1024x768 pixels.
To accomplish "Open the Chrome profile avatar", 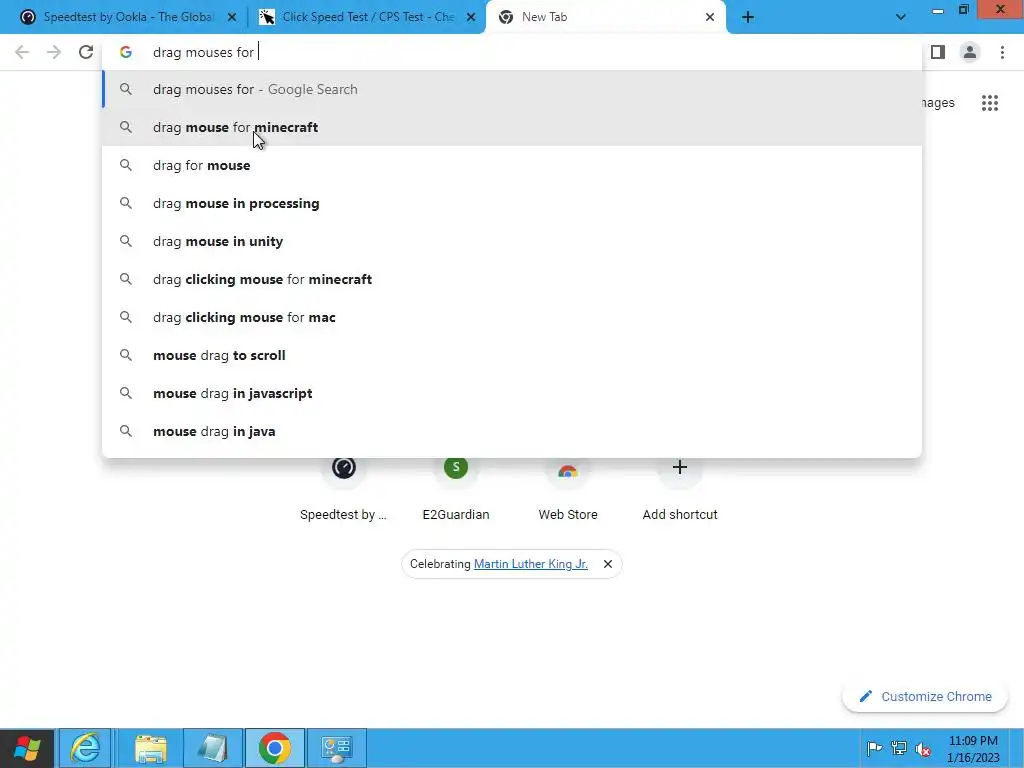I will [x=970, y=52].
